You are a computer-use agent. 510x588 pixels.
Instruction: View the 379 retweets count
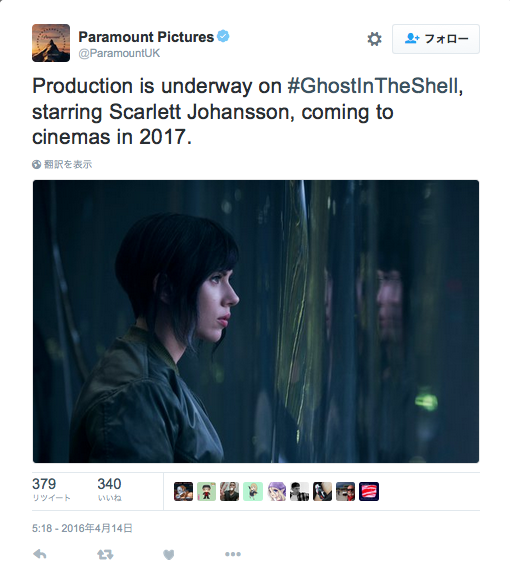[51, 489]
